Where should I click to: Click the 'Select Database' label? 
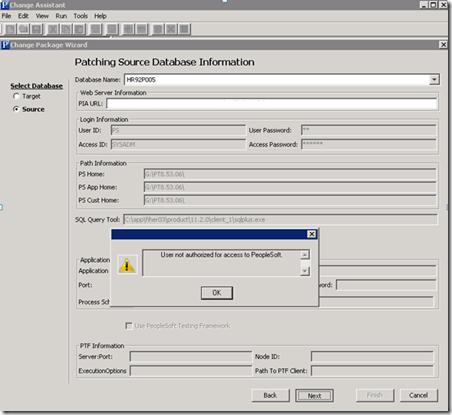coord(36,86)
